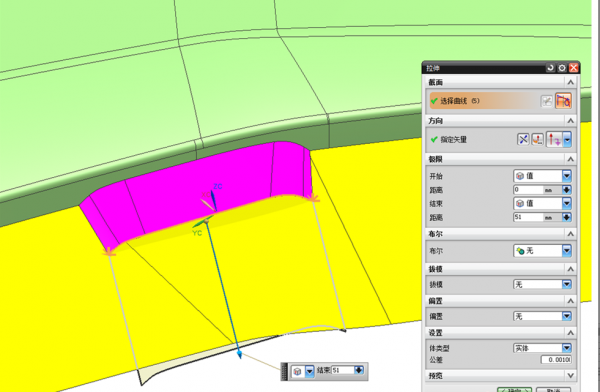Open the 拔模 draft dropdown
This screenshot has width=600, height=392.
(x=542, y=284)
